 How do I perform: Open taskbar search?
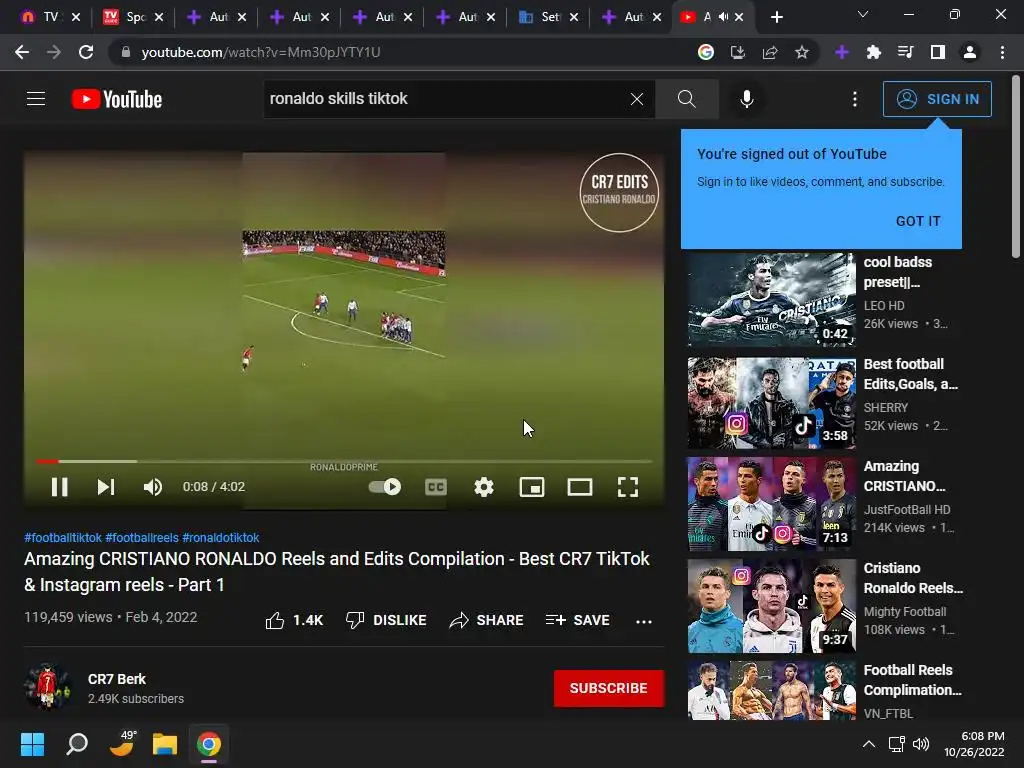point(77,744)
